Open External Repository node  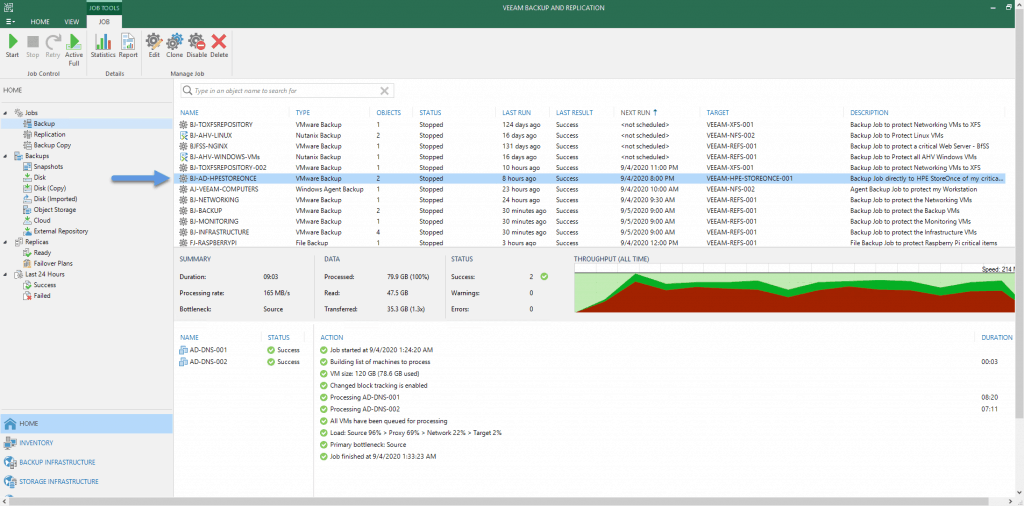56,231
